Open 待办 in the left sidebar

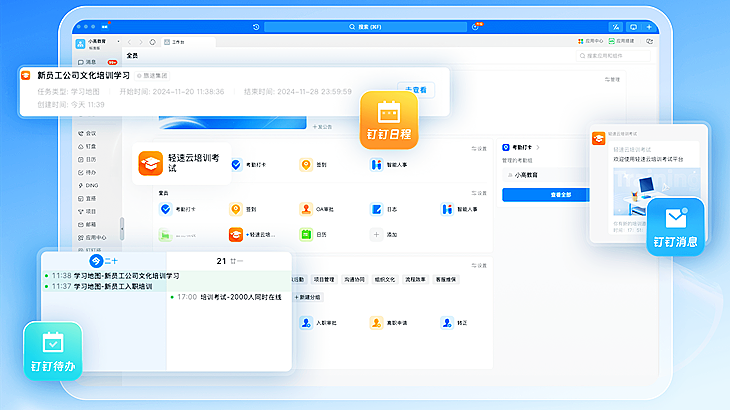(87, 173)
